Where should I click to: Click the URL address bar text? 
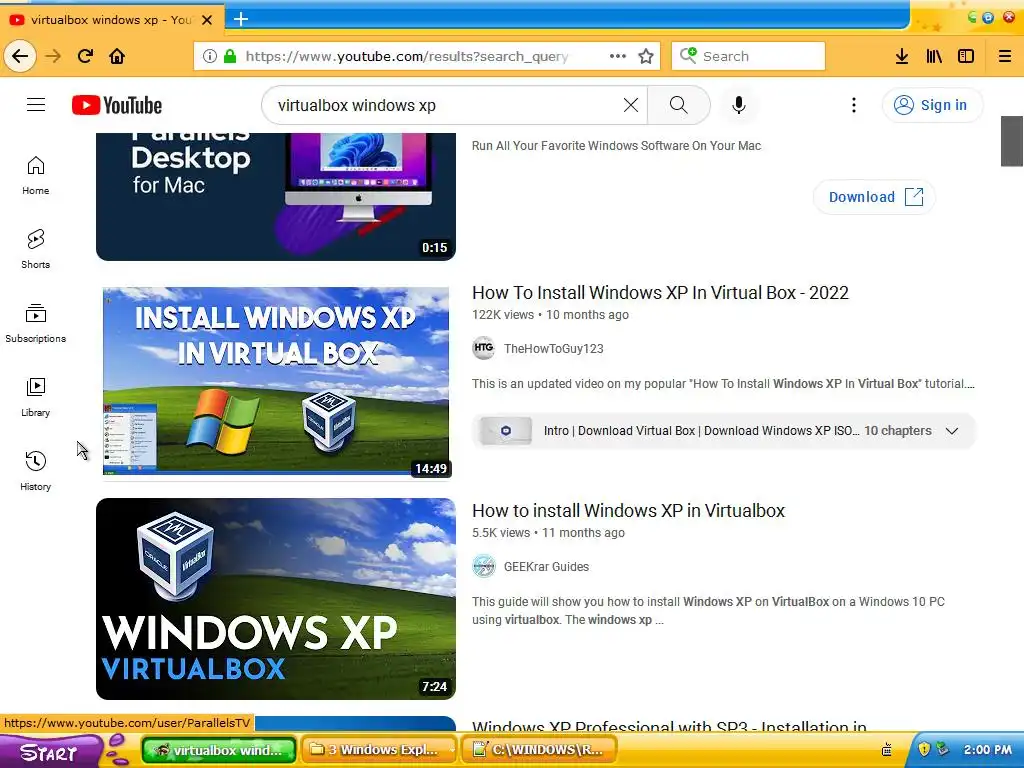(407, 56)
